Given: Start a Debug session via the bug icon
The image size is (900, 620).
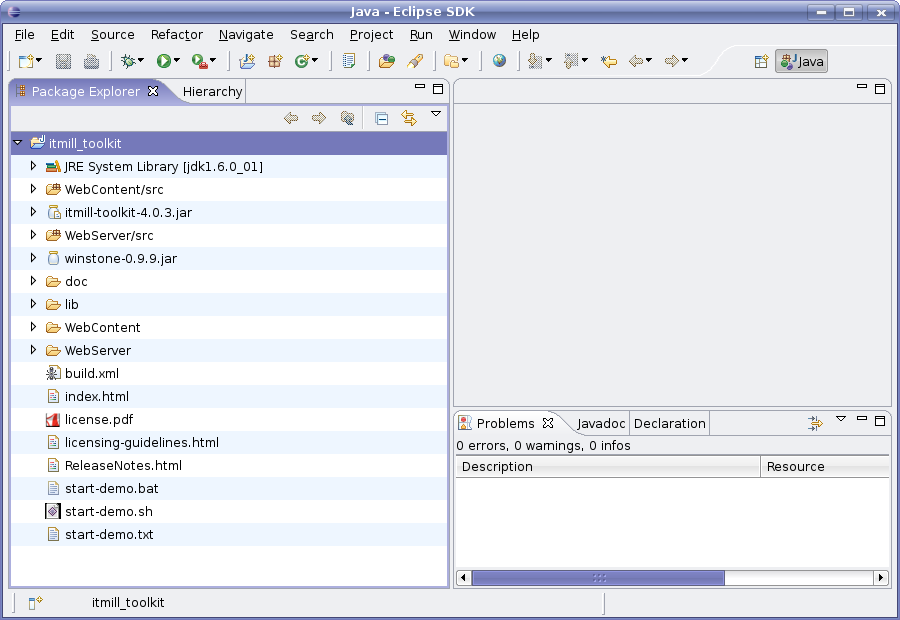Looking at the screenshot, I should tap(128, 61).
